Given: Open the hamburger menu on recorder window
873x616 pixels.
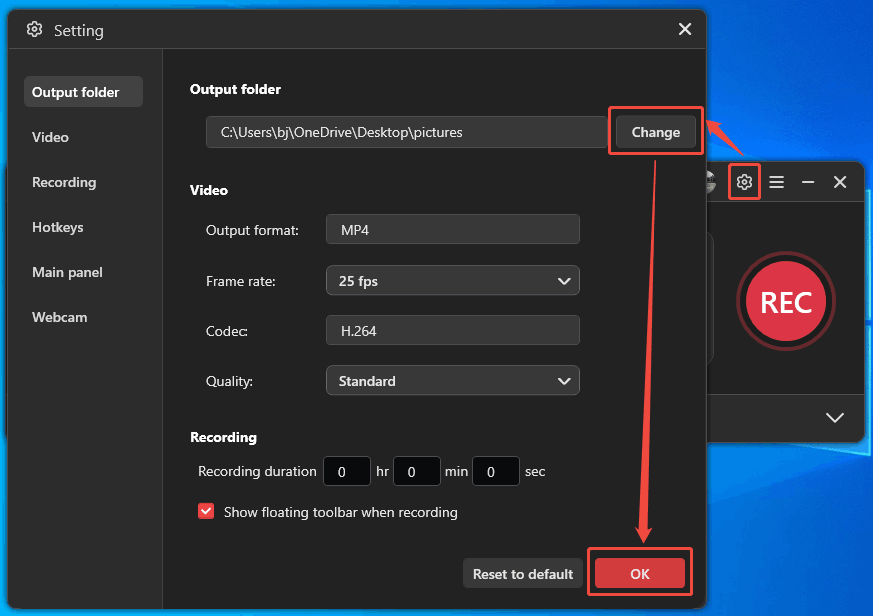Looking at the screenshot, I should [776, 182].
